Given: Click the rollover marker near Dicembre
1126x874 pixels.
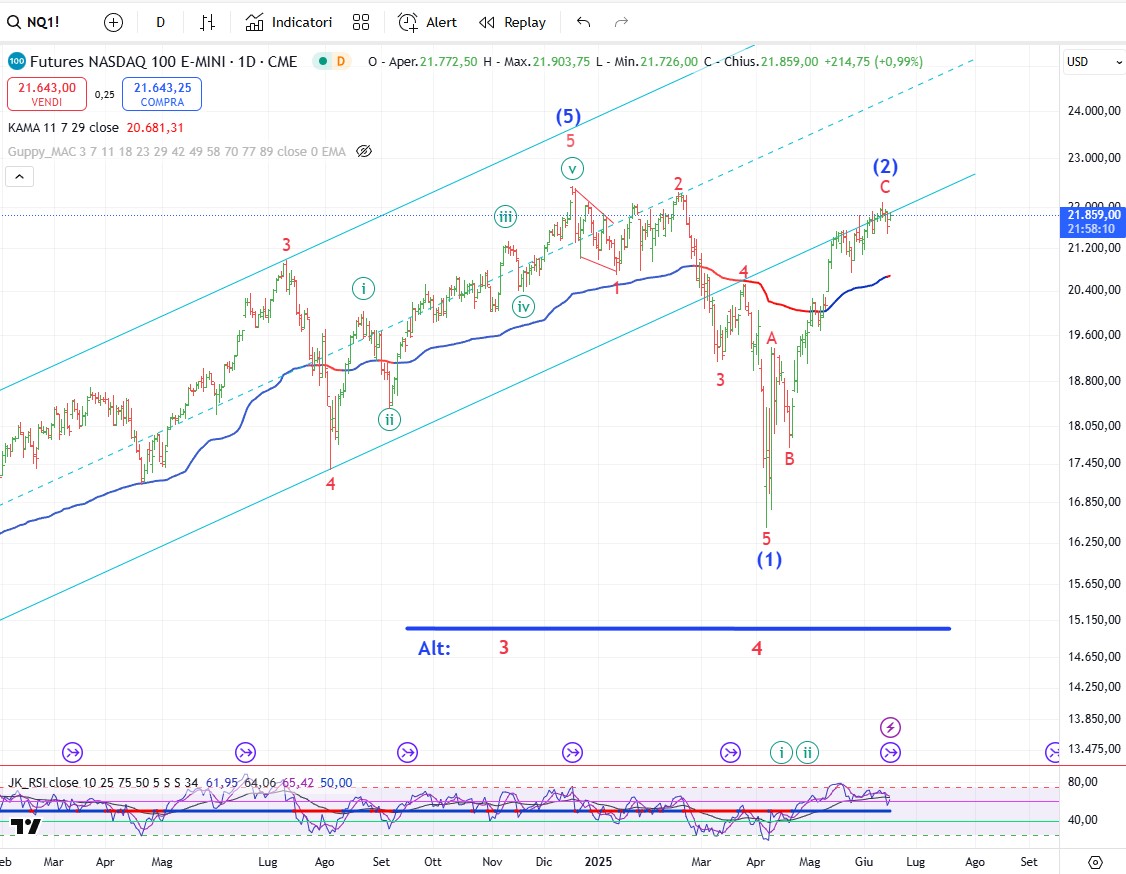Looking at the screenshot, I should [x=572, y=753].
